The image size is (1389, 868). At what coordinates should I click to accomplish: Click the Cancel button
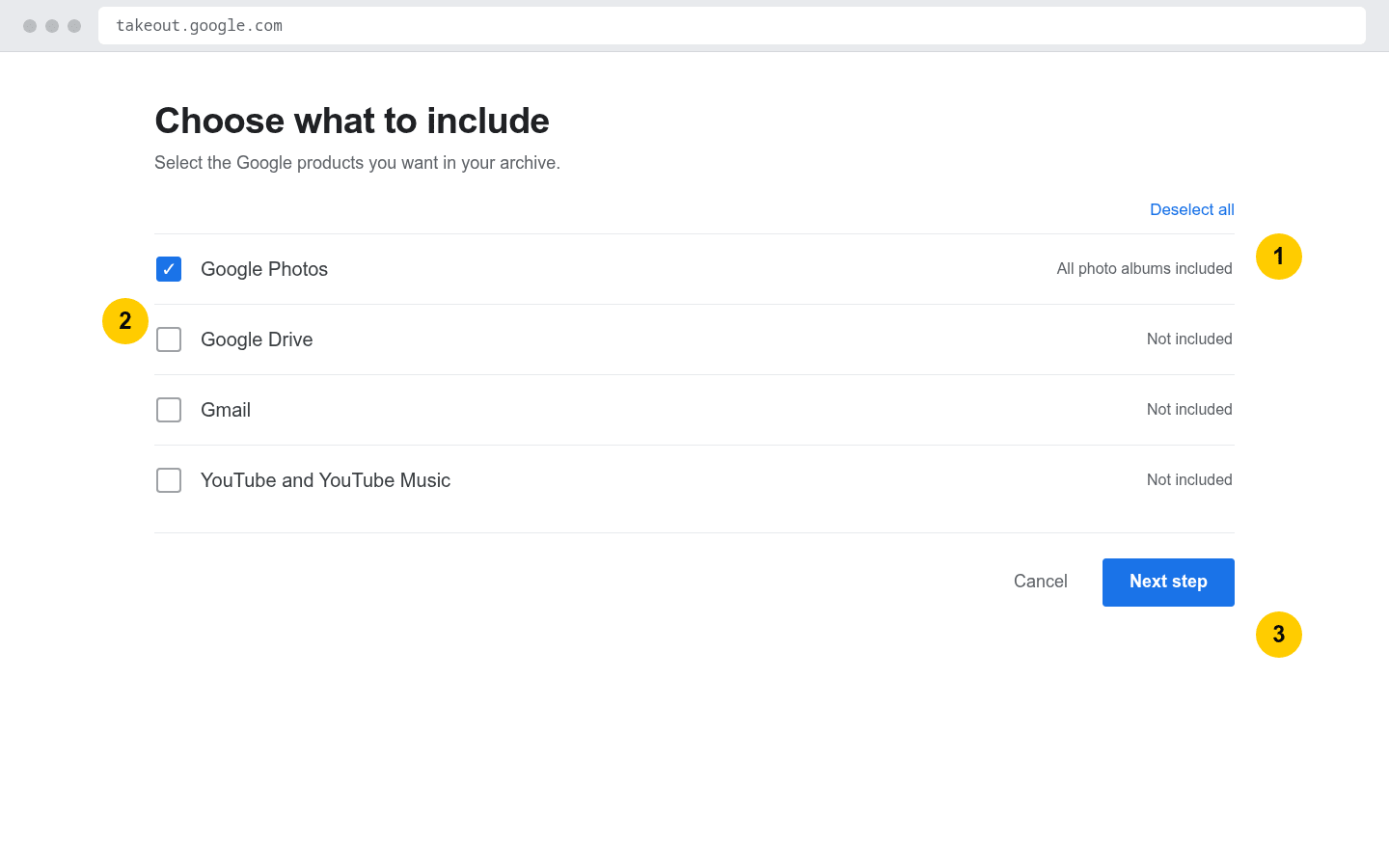tap(1040, 582)
